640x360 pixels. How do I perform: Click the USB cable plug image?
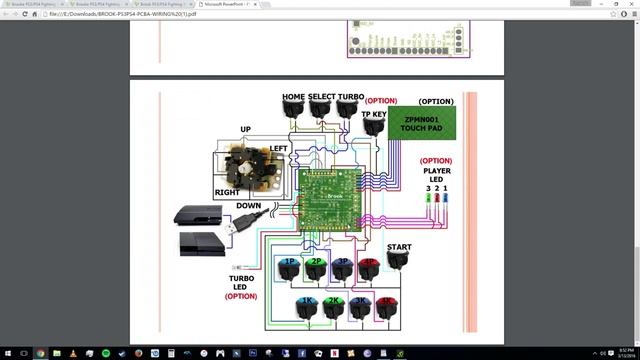tap(247, 221)
